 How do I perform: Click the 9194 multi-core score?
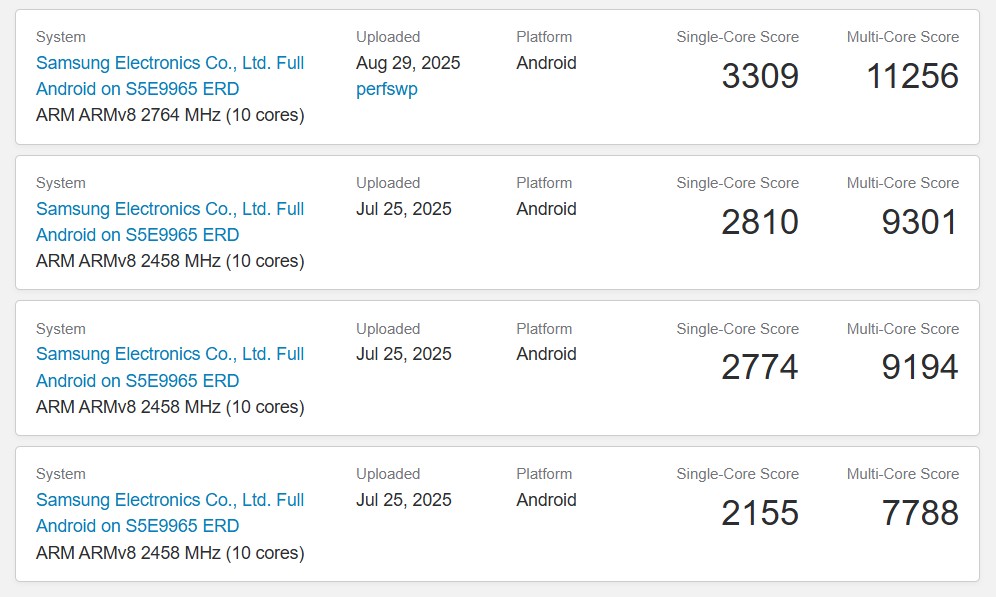(920, 368)
